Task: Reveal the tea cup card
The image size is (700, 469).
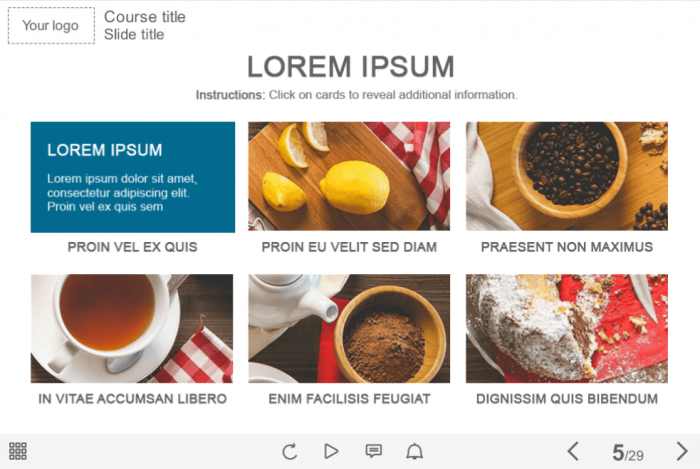Action: [x=132, y=328]
